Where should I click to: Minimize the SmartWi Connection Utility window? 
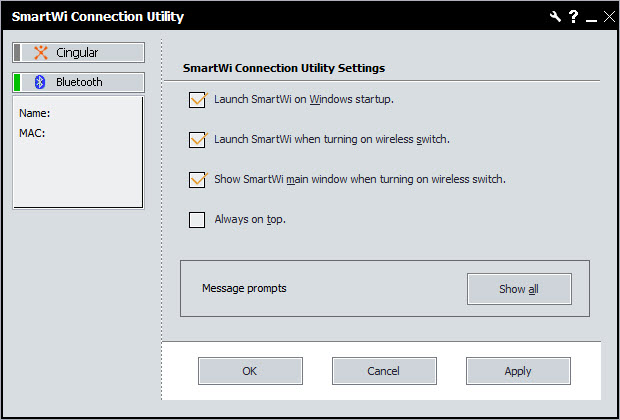[x=590, y=17]
